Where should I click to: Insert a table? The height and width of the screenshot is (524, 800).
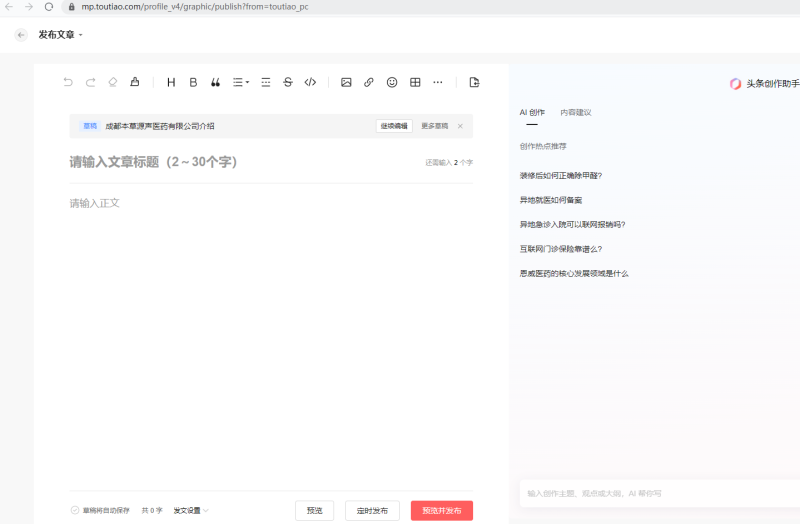[x=415, y=82]
